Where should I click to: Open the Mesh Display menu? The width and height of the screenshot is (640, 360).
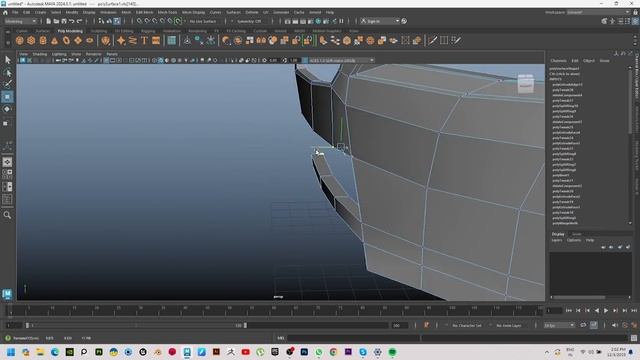pos(193,12)
